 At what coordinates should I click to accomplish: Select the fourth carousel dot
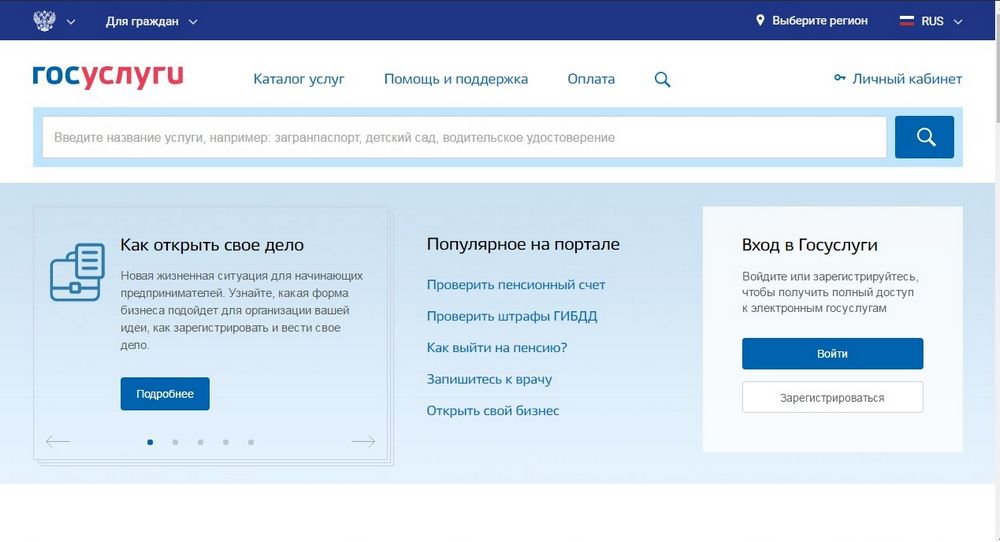[226, 442]
